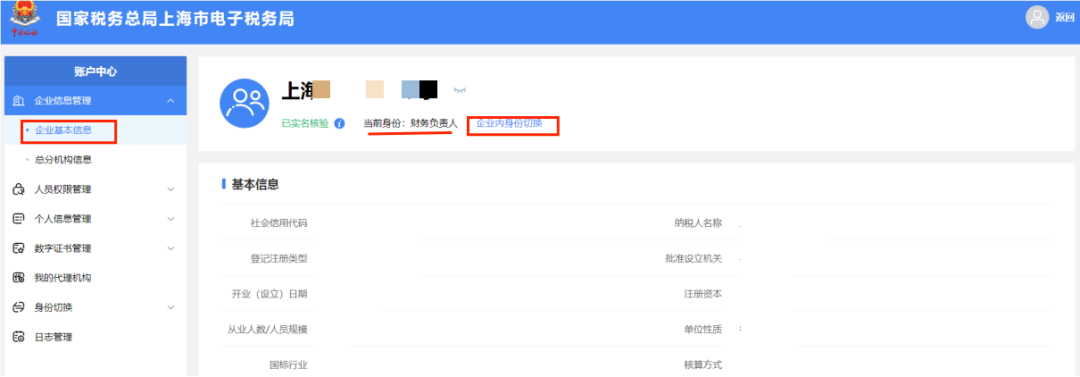Click the 国标行业 label

coord(288,365)
